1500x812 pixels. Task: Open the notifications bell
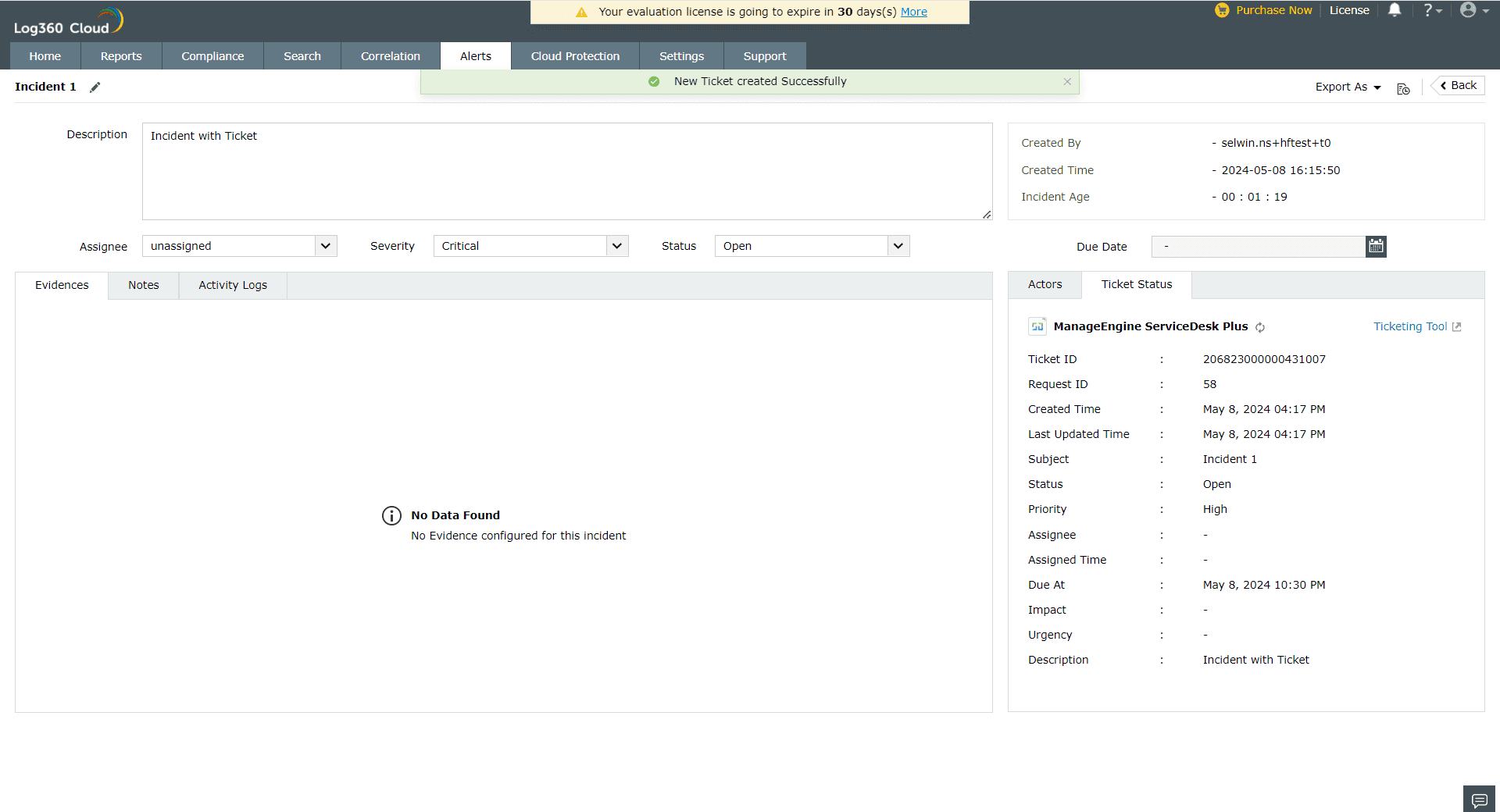pos(1395,10)
